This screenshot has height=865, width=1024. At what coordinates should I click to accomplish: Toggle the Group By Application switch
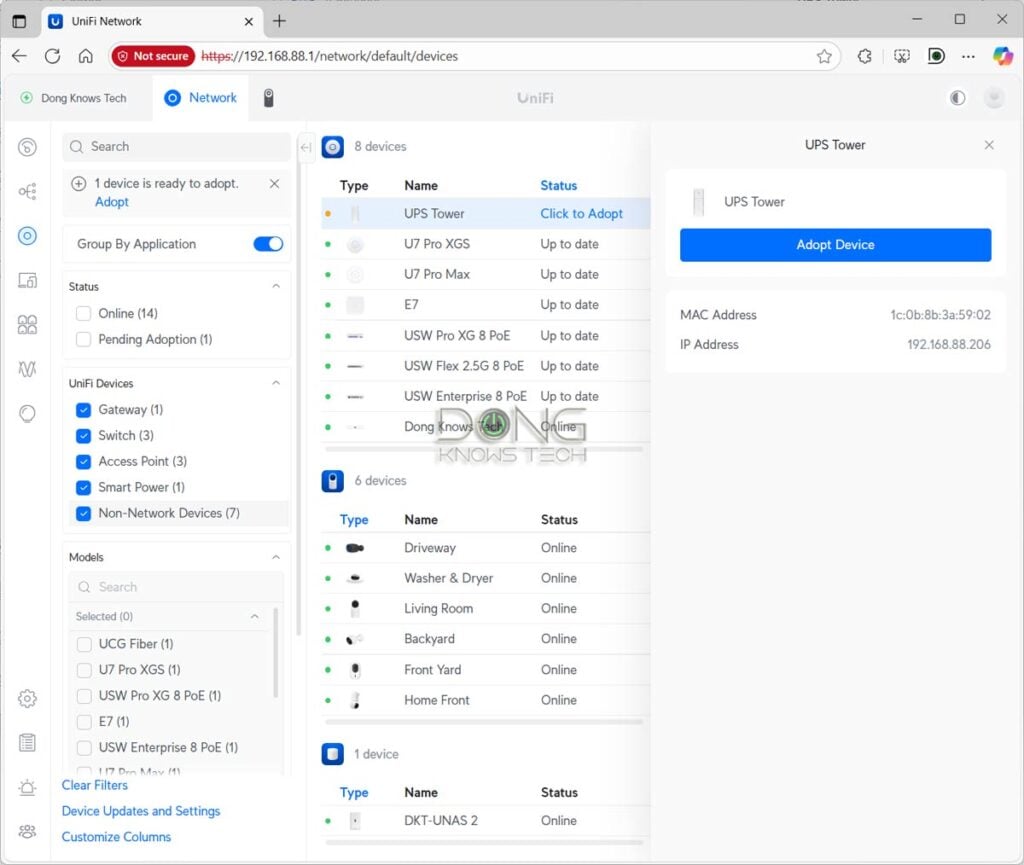pyautogui.click(x=268, y=244)
